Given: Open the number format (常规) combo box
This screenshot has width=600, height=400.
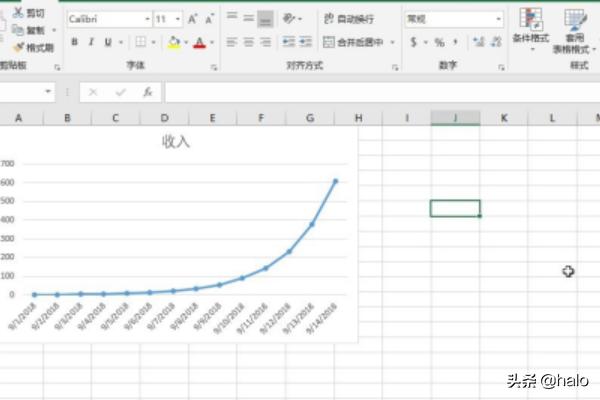Looking at the screenshot, I should [453, 19].
